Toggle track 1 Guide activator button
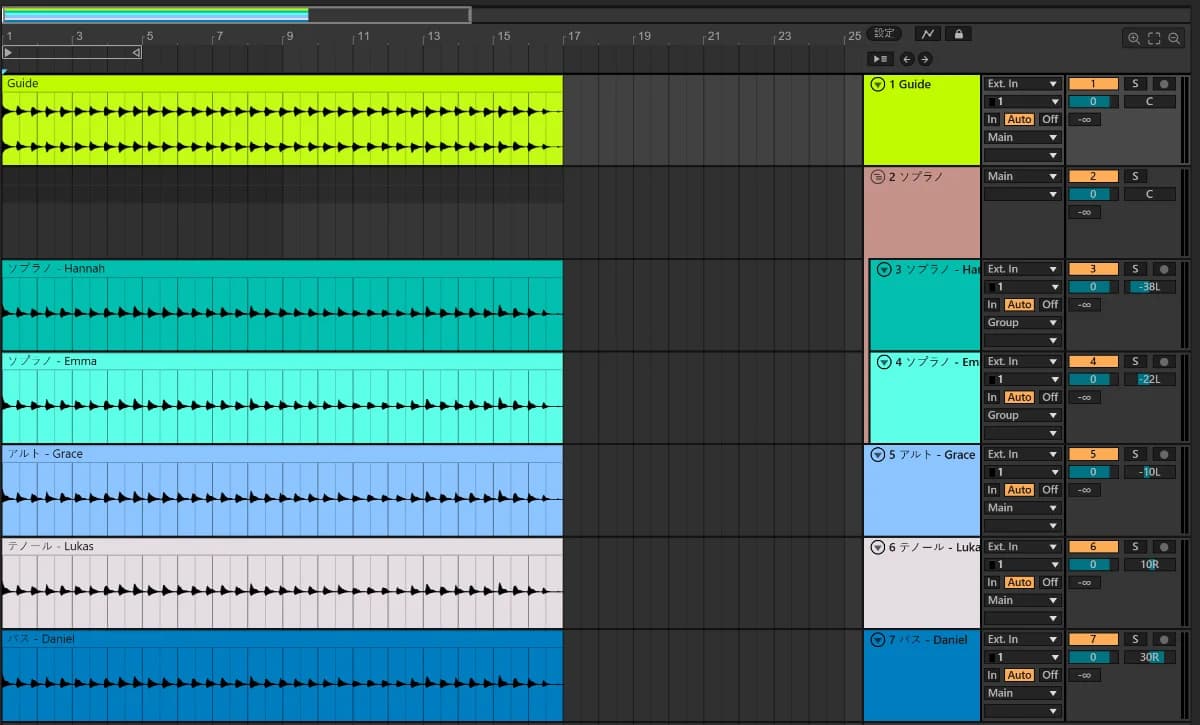The height and width of the screenshot is (725, 1200). pyautogui.click(x=1093, y=84)
